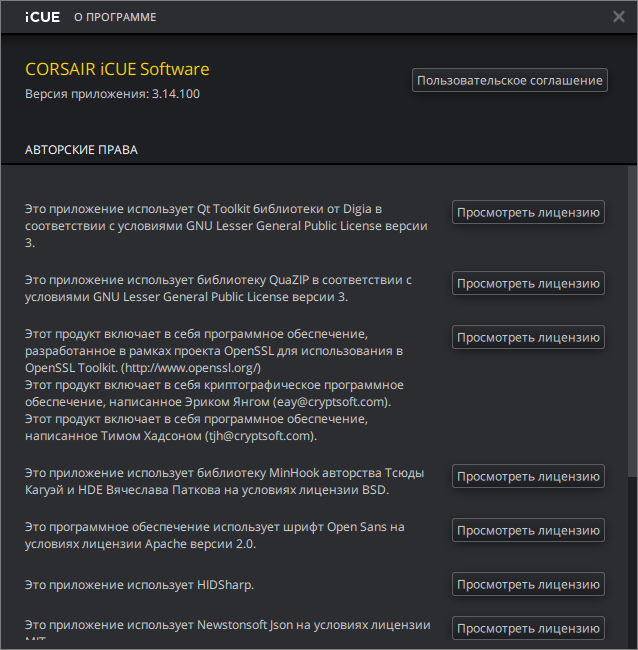Click the eay@cryptsoft.com email address
The width and height of the screenshot is (638, 650).
(x=330, y=402)
